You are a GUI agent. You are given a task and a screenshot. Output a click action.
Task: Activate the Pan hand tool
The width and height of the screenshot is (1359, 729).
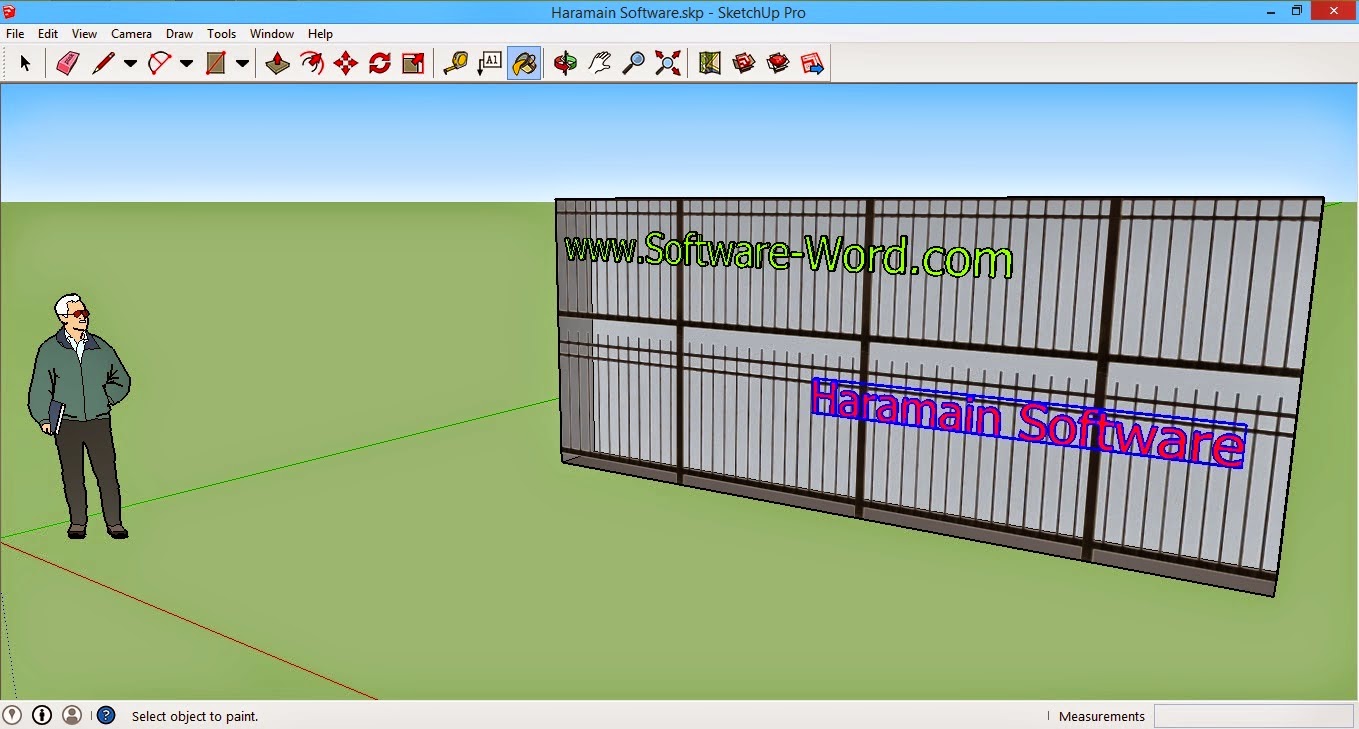pos(600,64)
